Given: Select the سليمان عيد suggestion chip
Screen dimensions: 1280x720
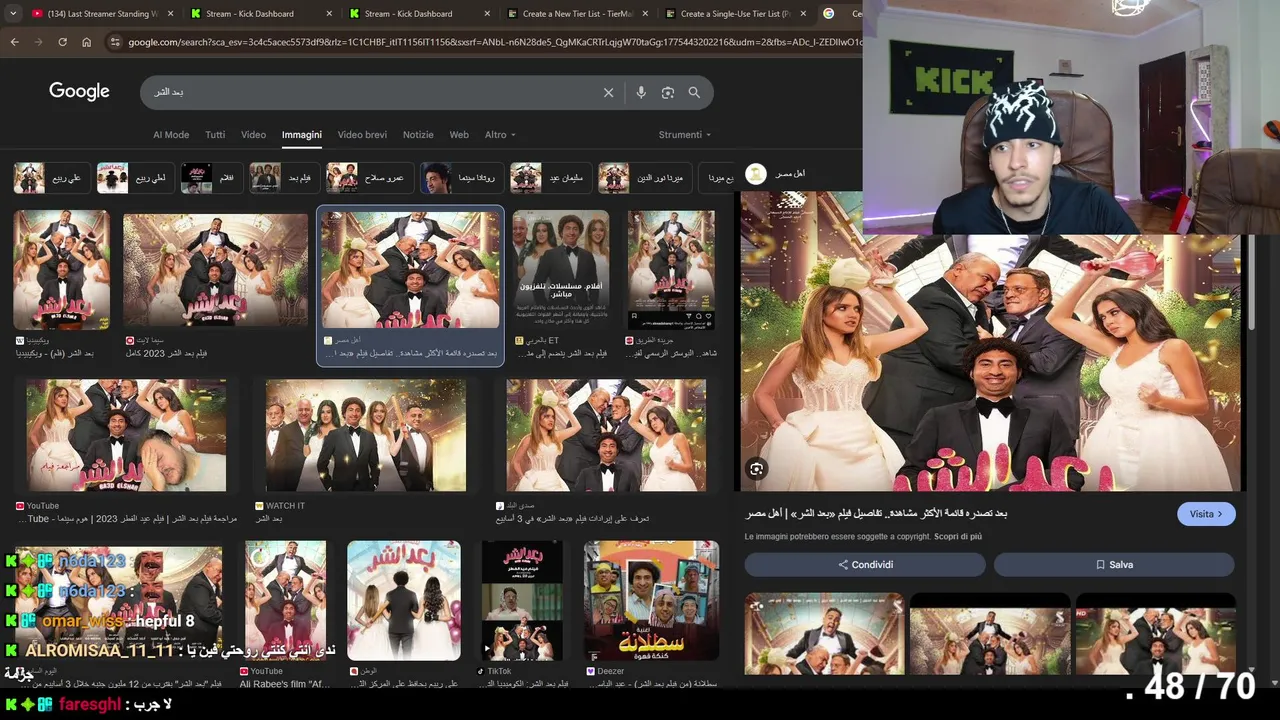Looking at the screenshot, I should 549,178.
